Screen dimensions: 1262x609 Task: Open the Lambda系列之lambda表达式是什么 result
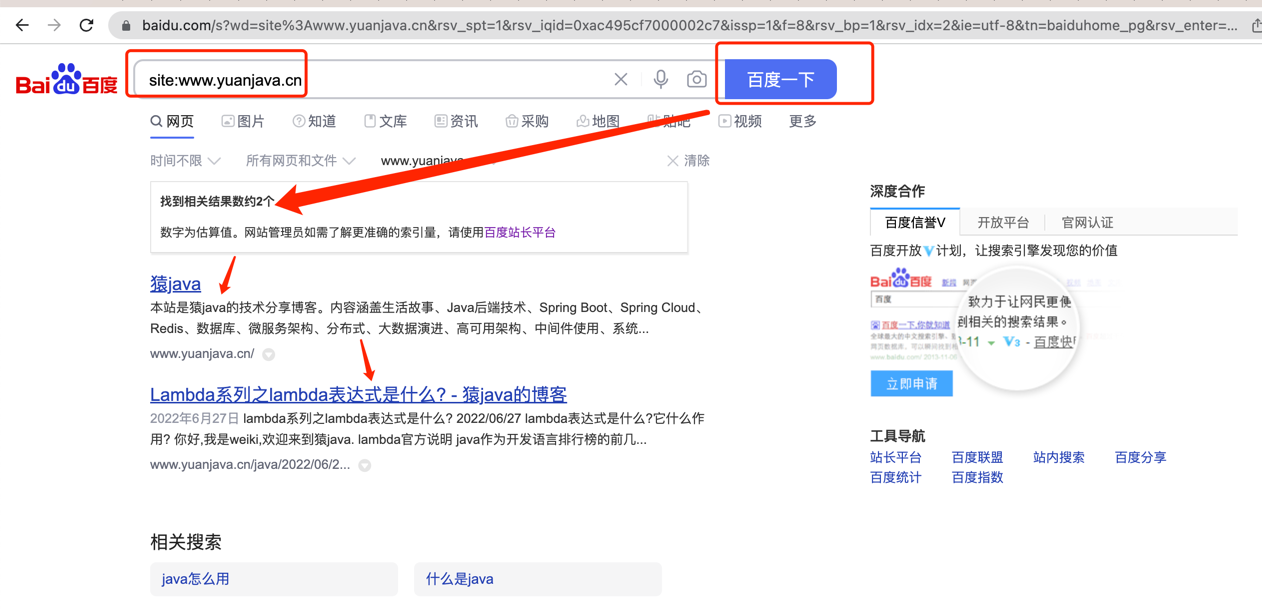click(358, 394)
